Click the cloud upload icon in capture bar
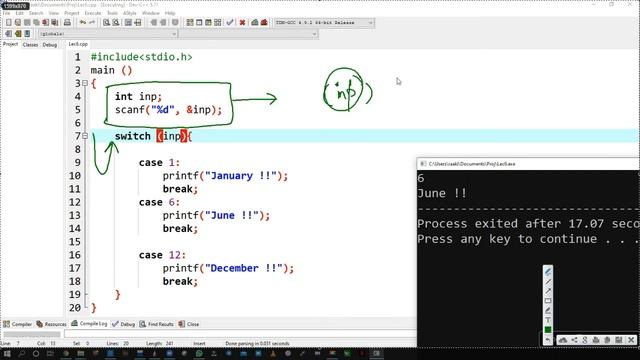This screenshot has height=360, width=640. [x=563, y=340]
